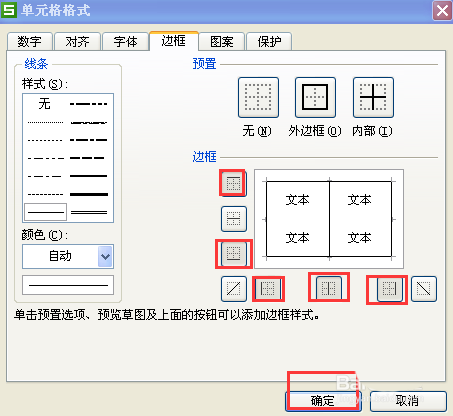This screenshot has width=453, height=416.
Task: Select the medium dash-dot line style
Action: [89, 140]
